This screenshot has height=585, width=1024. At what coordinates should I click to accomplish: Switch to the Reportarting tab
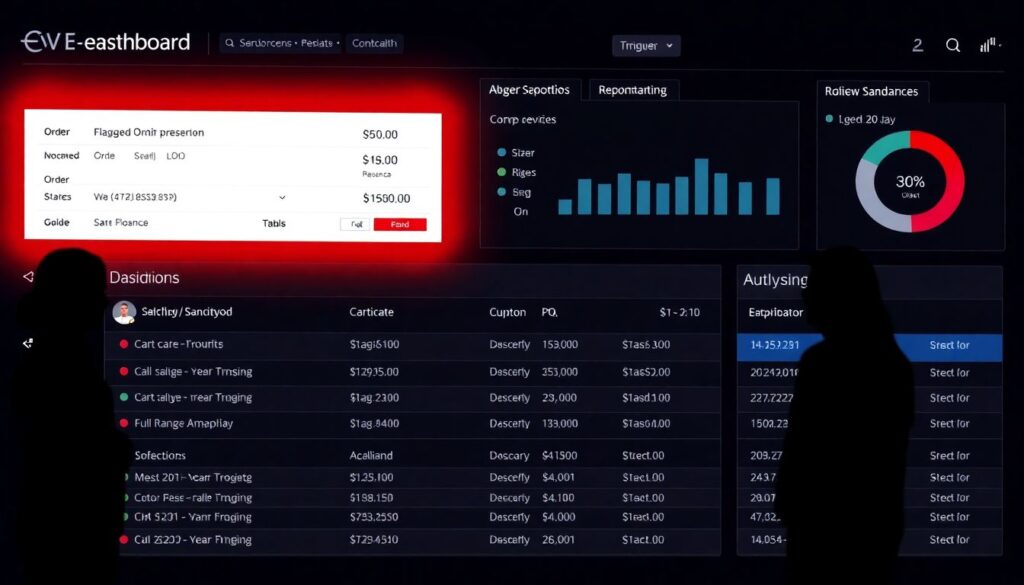pos(632,90)
